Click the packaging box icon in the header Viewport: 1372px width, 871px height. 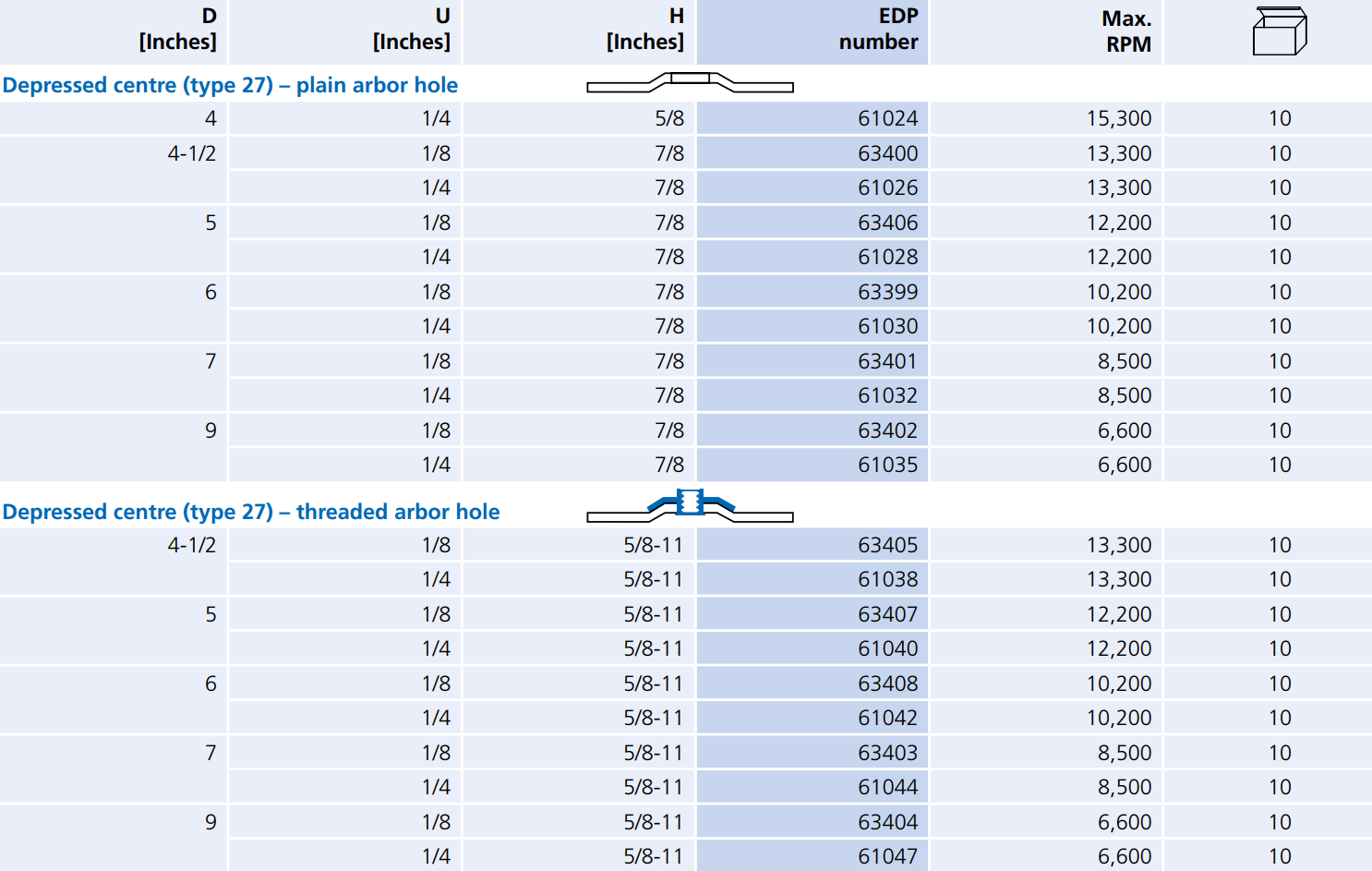(1279, 31)
